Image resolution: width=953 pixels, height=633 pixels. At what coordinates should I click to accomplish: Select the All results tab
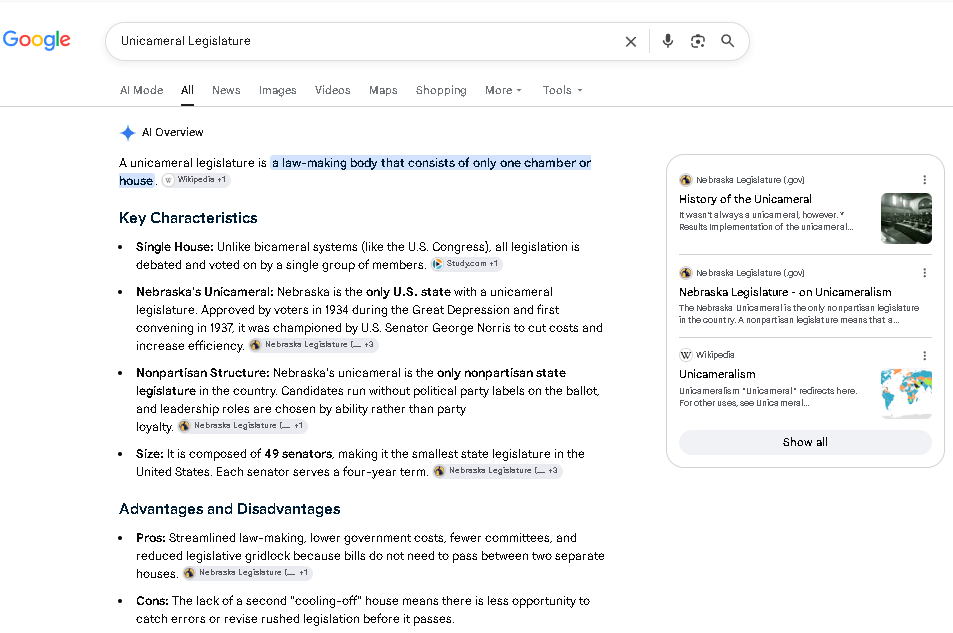pyautogui.click(x=187, y=90)
